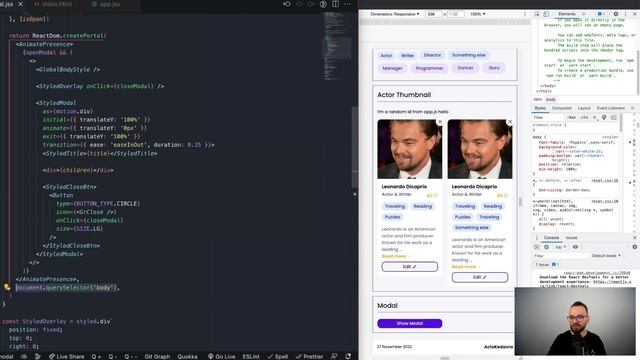Toggle the console sidebar icon
This screenshot has width=640, height=360.
537,247
